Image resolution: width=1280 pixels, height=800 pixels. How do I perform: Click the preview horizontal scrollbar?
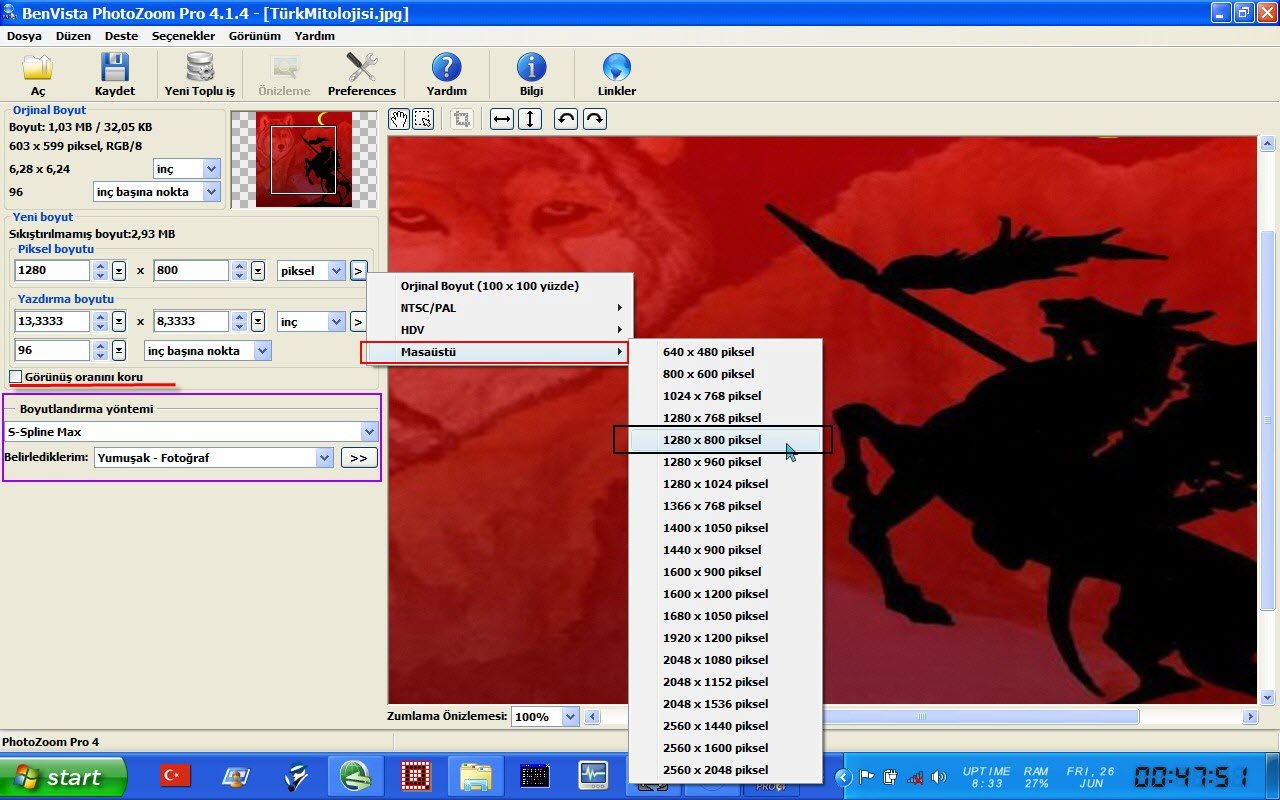(x=922, y=717)
